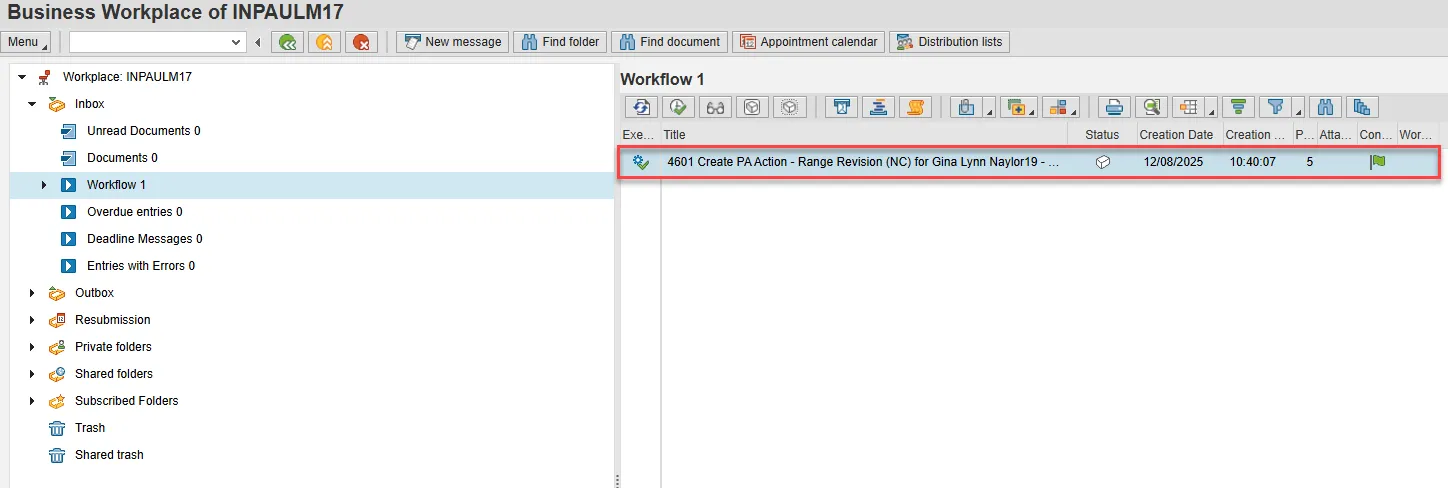Screen dimensions: 1448x488
Task: Click the Reserve (solid cube) toolbar icon
Action: tap(752, 107)
